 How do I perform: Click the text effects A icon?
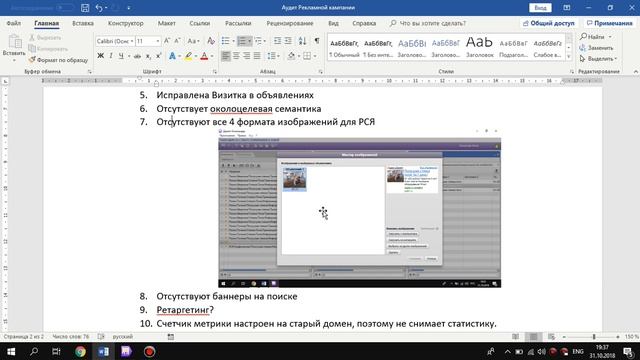(172, 56)
